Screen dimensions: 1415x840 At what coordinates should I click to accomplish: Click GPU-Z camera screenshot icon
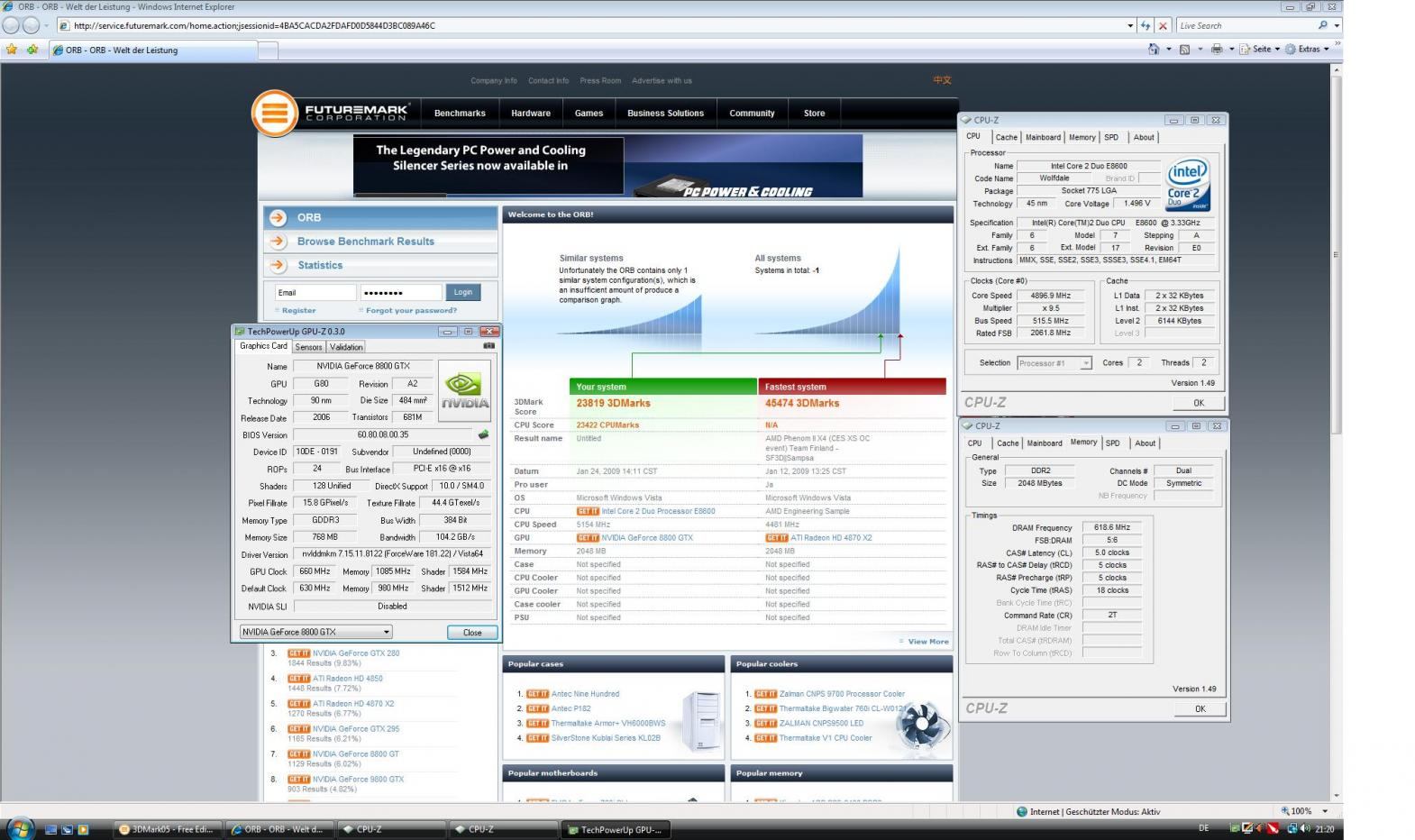click(488, 346)
